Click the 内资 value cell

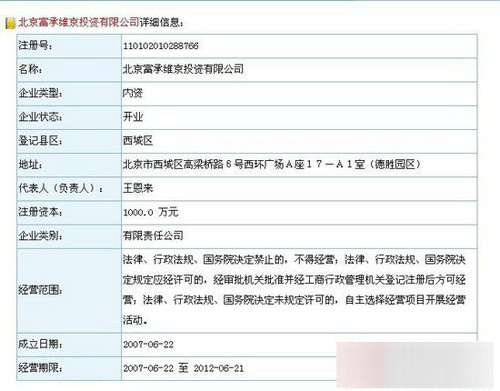[299, 93]
